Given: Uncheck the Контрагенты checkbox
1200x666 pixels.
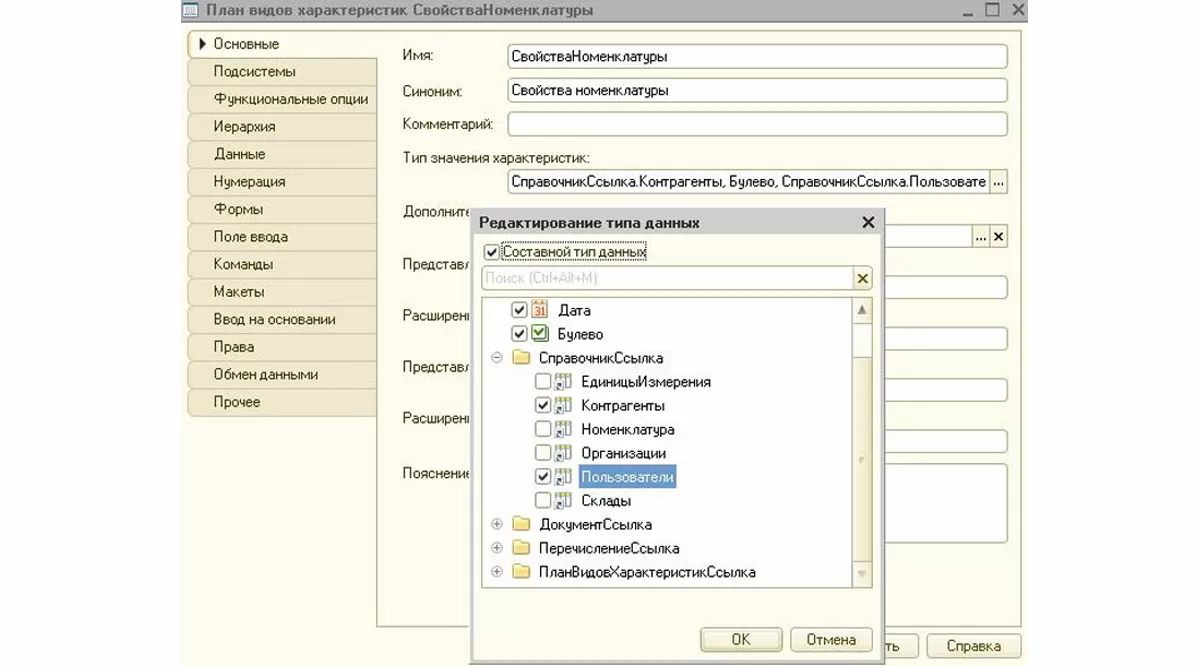Looking at the screenshot, I should click(542, 406).
